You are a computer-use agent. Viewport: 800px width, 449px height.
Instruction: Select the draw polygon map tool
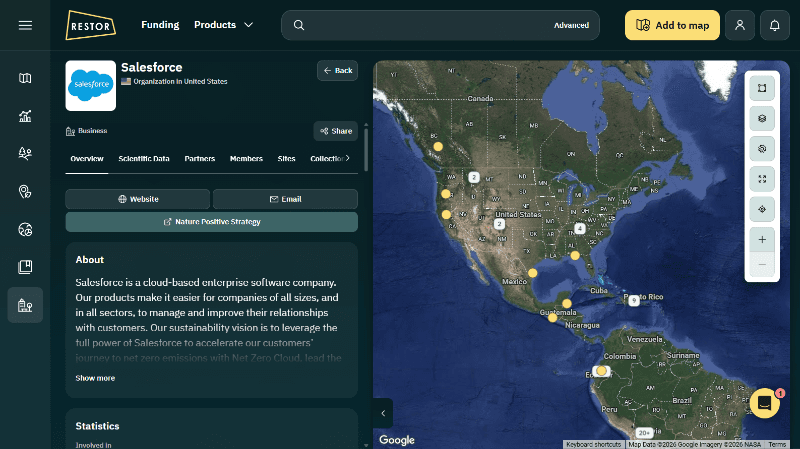pos(762,88)
